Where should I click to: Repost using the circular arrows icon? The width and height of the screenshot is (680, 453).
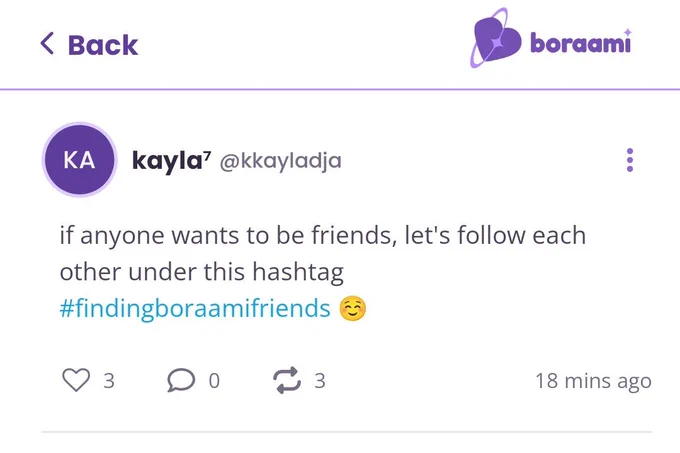click(x=287, y=380)
